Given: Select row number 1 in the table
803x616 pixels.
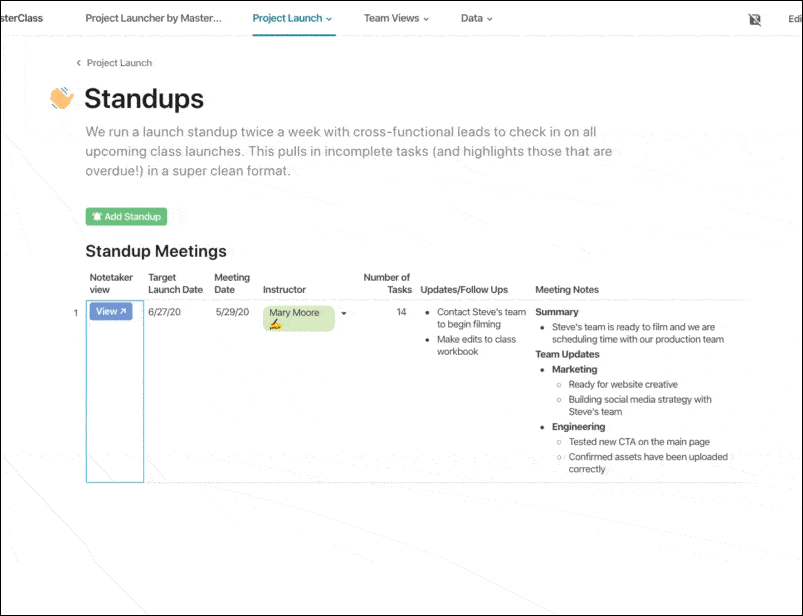Looking at the screenshot, I should [x=75, y=313].
